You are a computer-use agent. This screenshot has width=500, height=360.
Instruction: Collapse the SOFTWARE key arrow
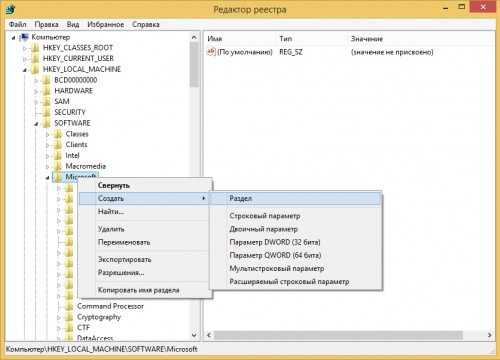(x=36, y=124)
